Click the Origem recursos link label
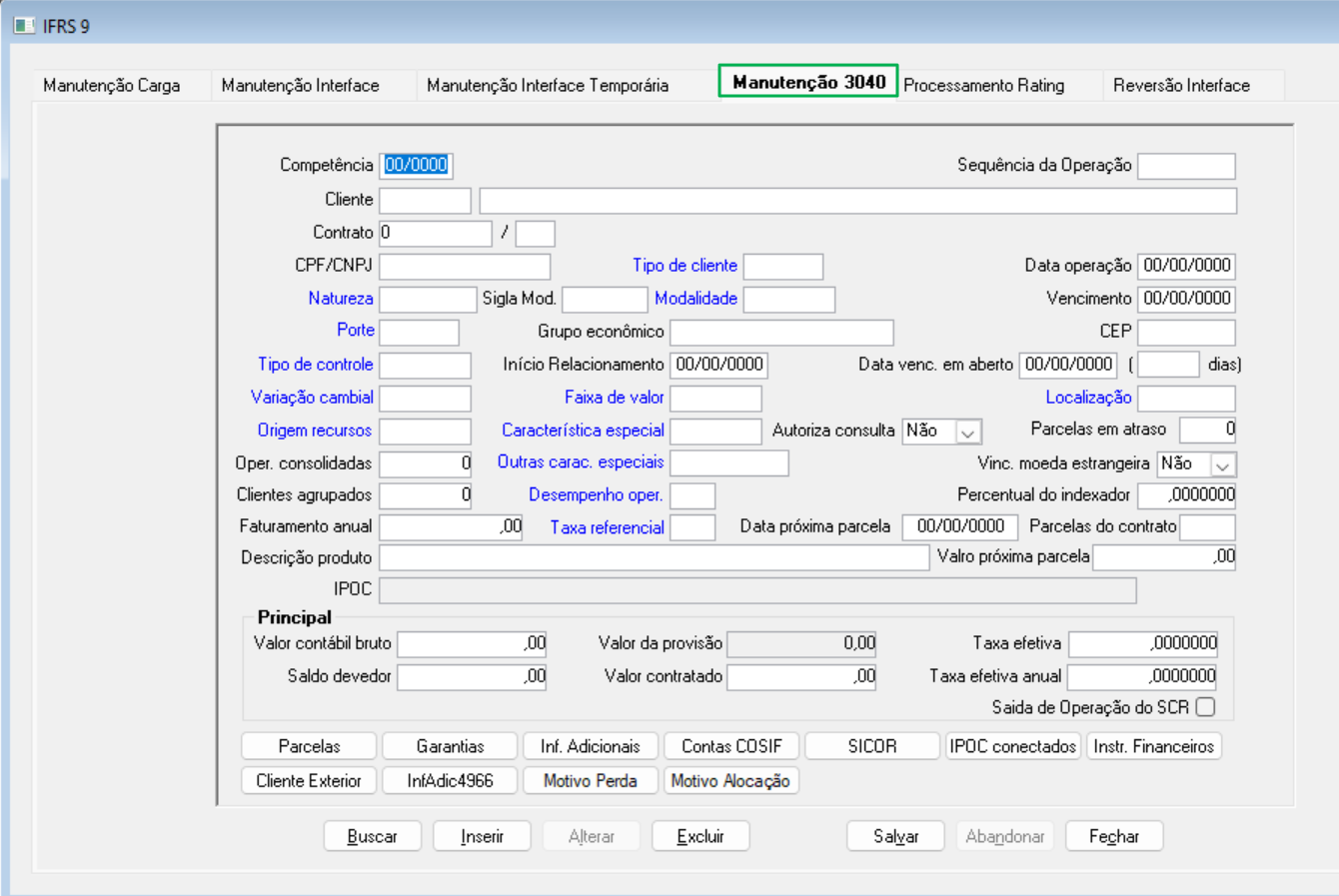This screenshot has width=1339, height=896. coord(315,431)
